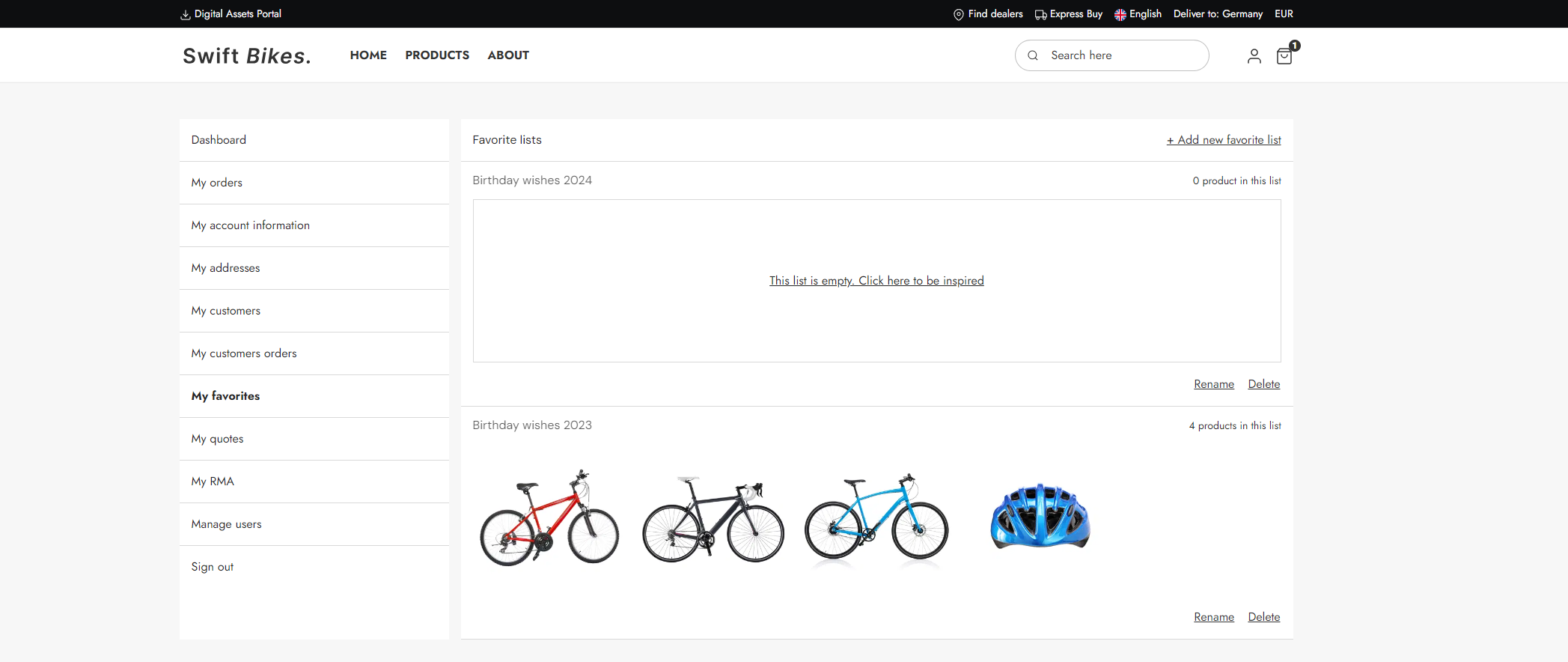Viewport: 1568px width, 662px height.
Task: Click the Swift Bikes logo
Action: 247,55
